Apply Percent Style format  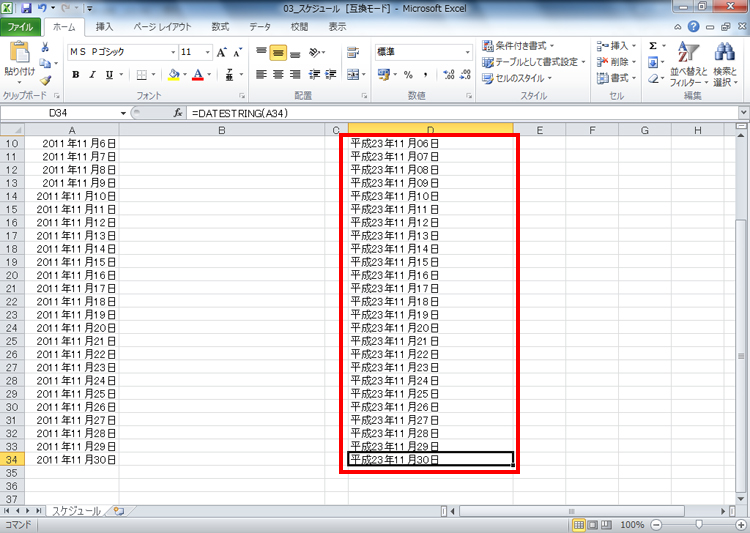(x=408, y=75)
